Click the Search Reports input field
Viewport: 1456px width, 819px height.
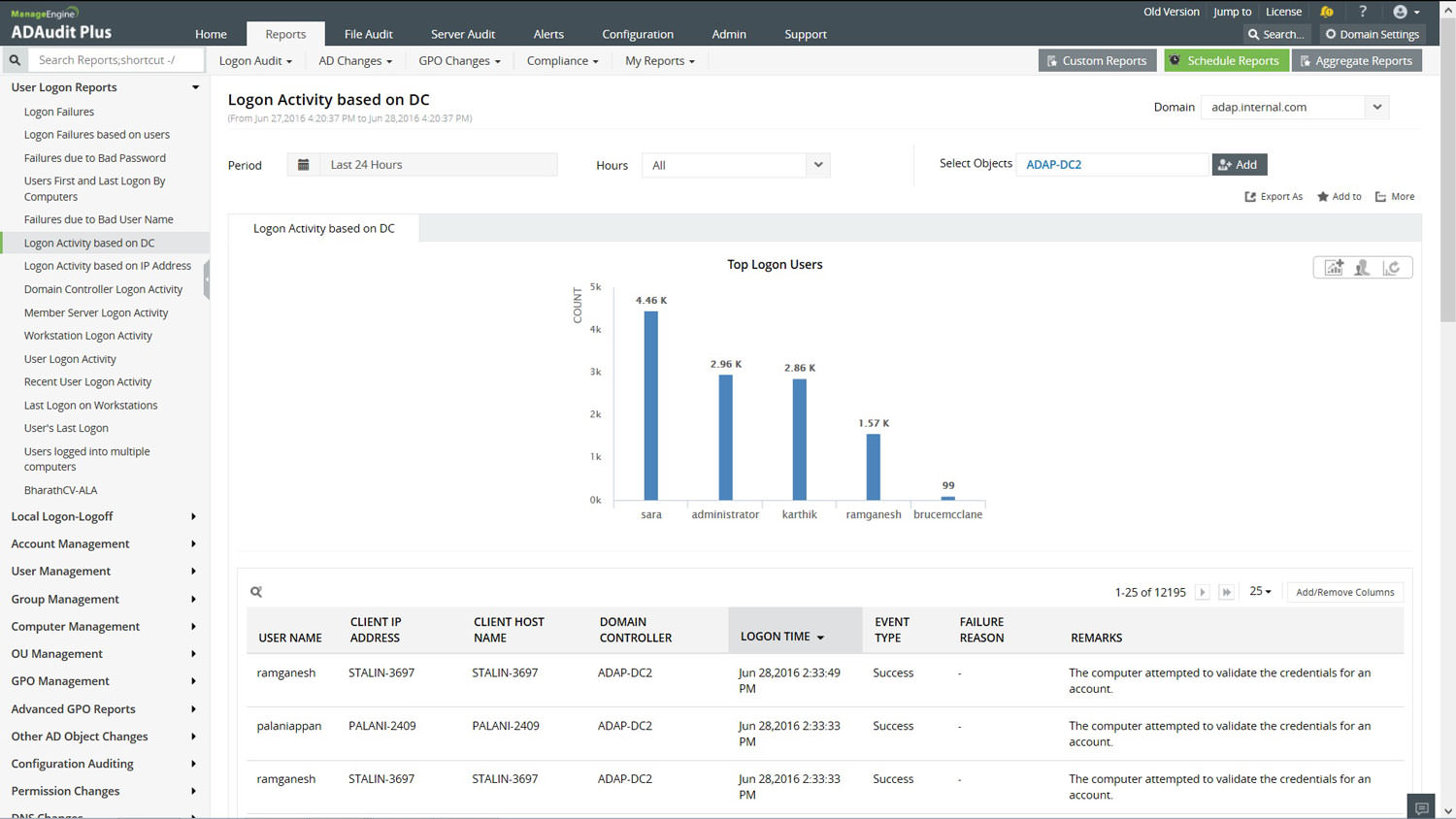tap(116, 60)
